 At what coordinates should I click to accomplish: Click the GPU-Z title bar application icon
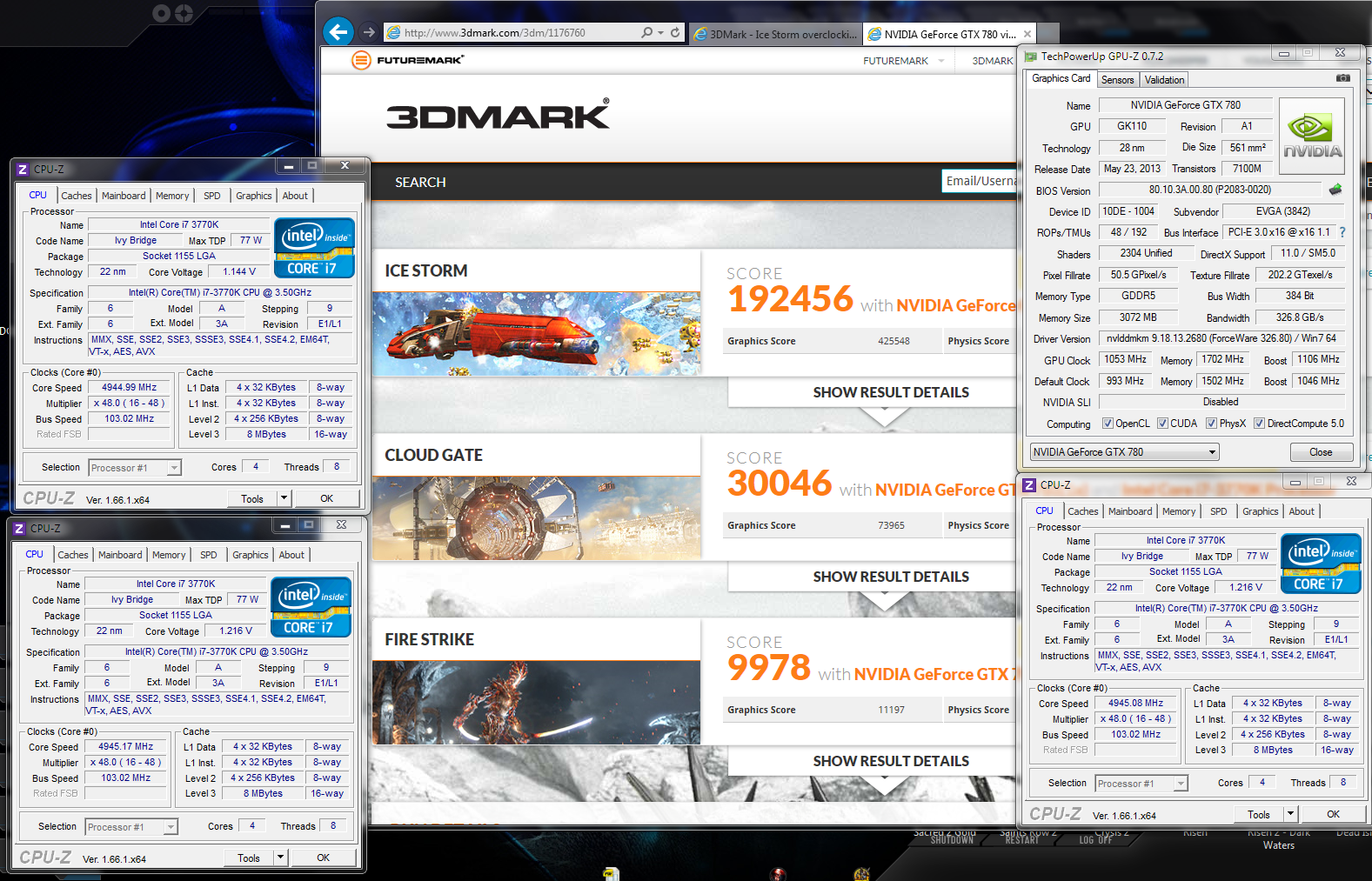coord(1031,57)
